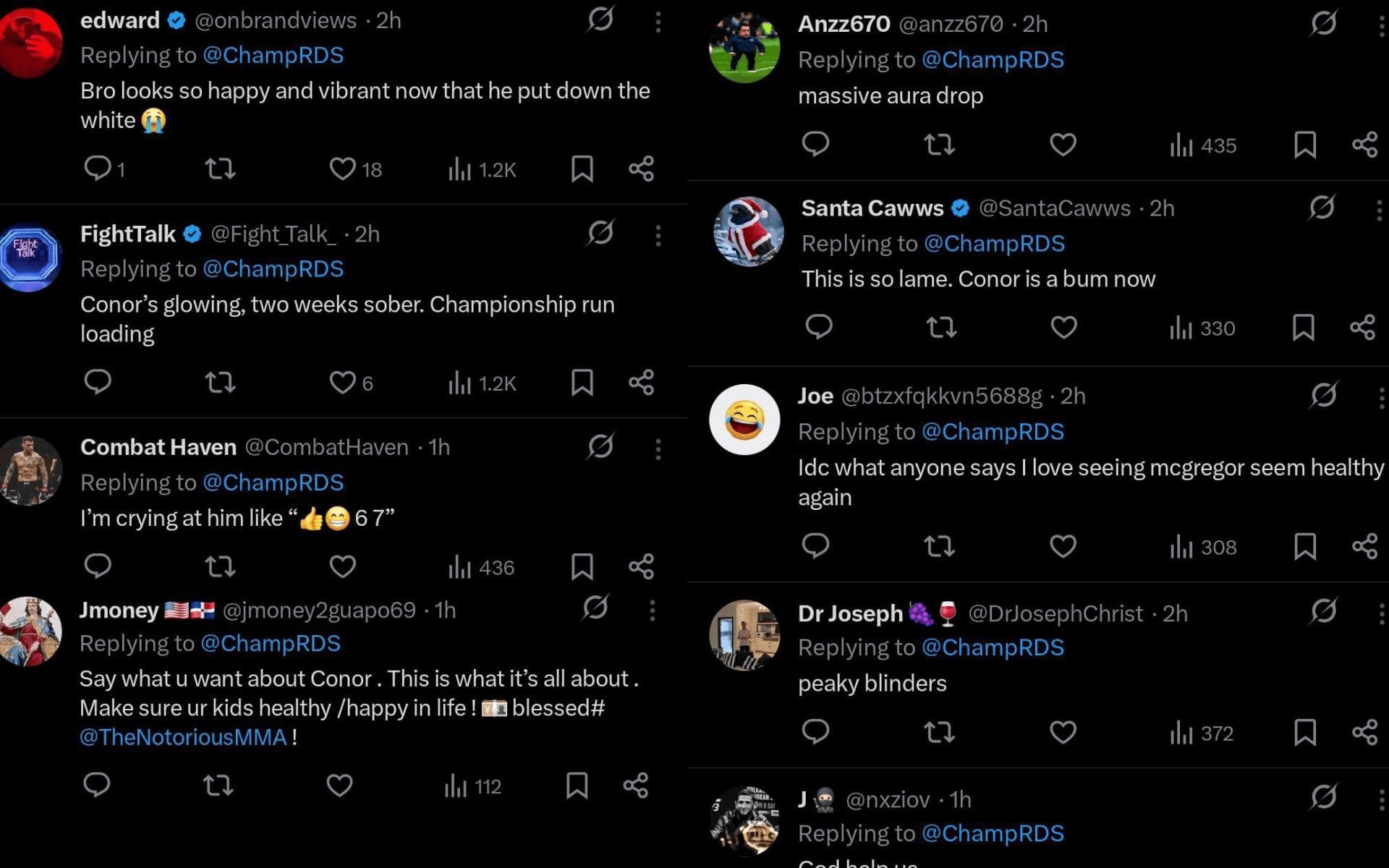Repost Jmoney's tweet about Conor
The image size is (1389, 868).
point(218,785)
